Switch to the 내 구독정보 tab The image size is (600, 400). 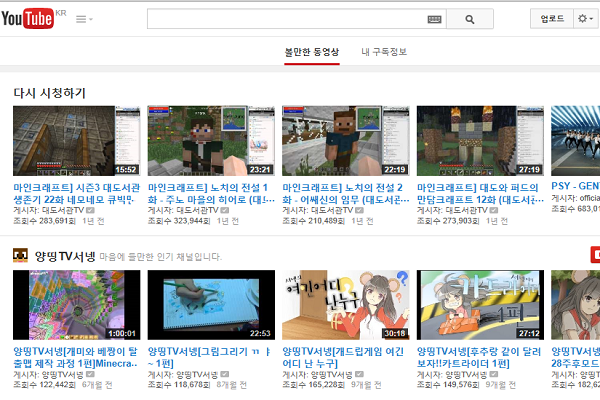pos(384,52)
